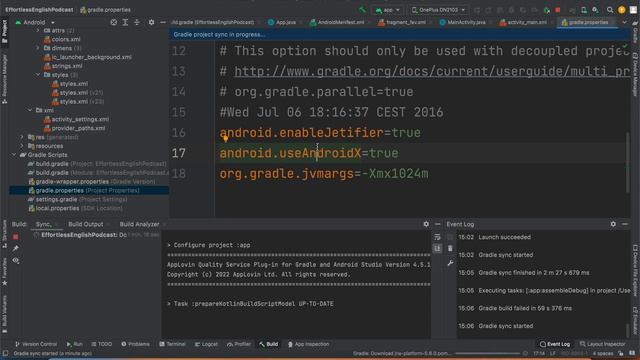Select gradle-wrapper.properties in Gradle Scripts
Screen dimensions: 640x360
point(91,182)
